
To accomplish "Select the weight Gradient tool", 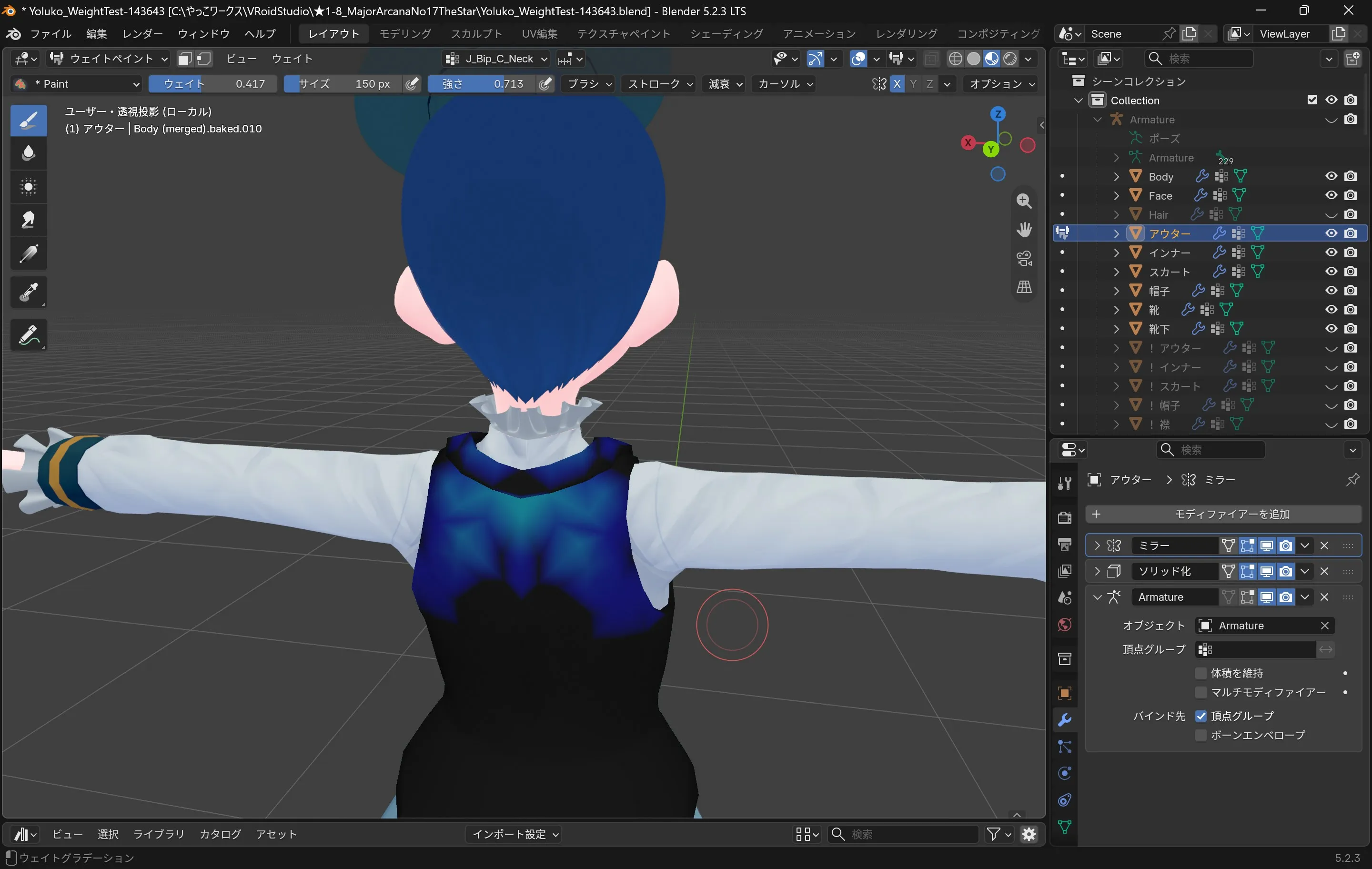I will pos(29,253).
